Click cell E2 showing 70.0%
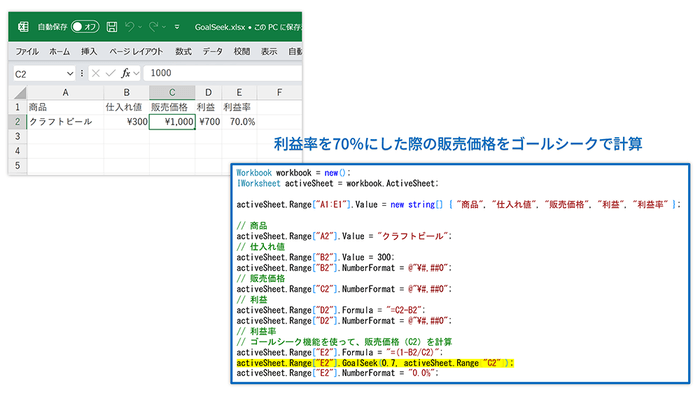Screen dimensions: 700x394 point(239,122)
